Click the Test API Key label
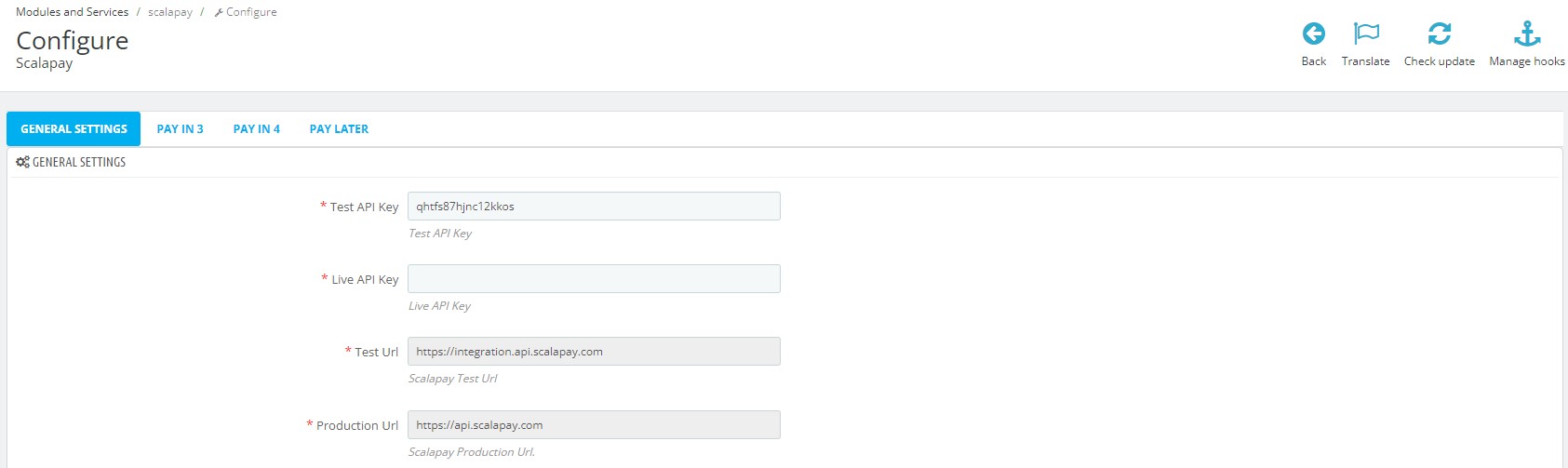This screenshot has height=468, width=1568. click(x=364, y=207)
